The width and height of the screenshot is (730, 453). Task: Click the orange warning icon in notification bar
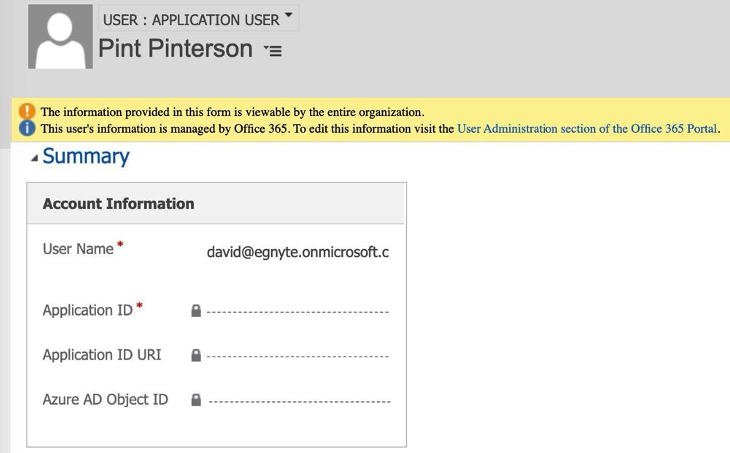(x=27, y=111)
